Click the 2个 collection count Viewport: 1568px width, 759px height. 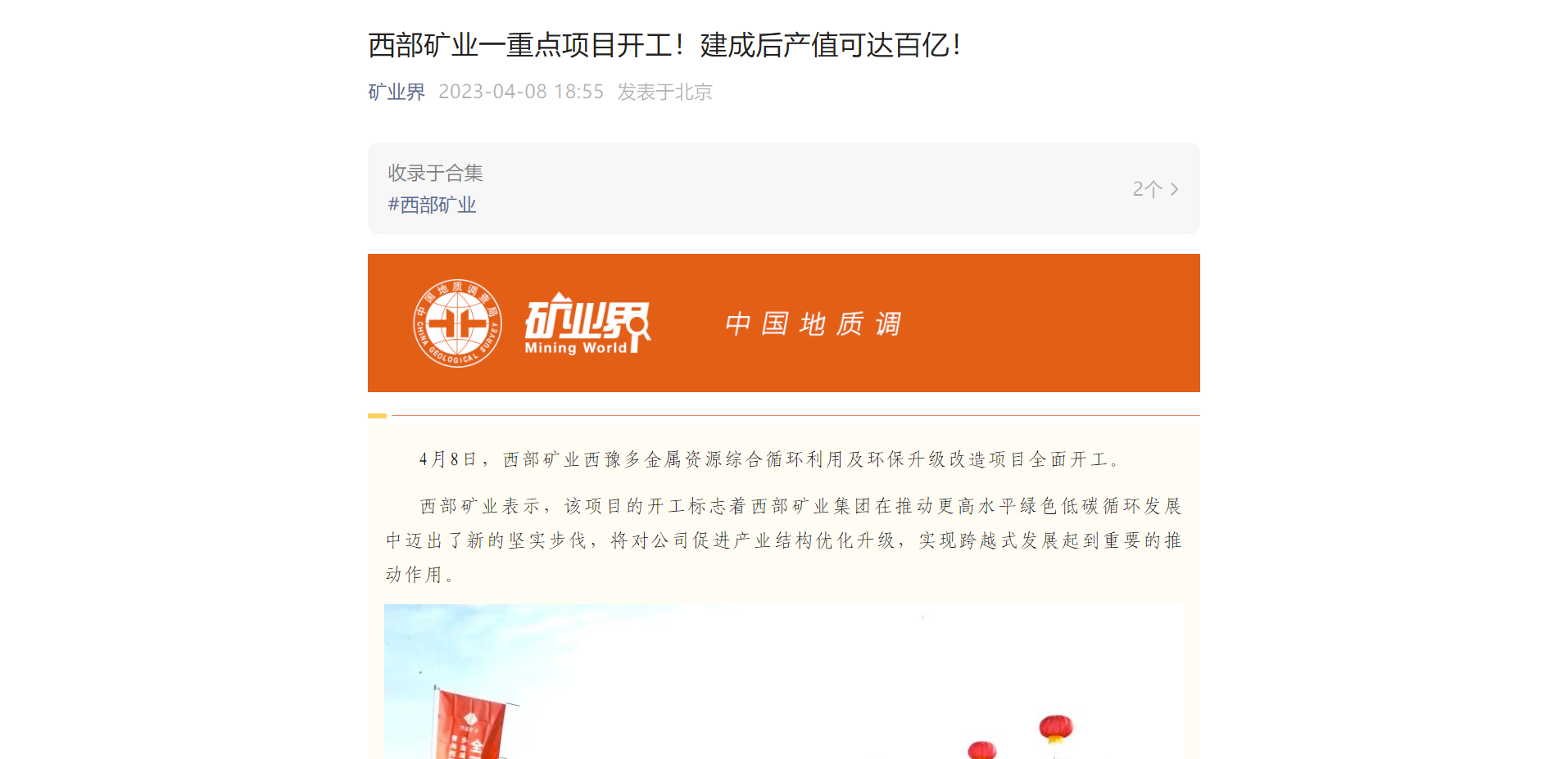point(1147,189)
